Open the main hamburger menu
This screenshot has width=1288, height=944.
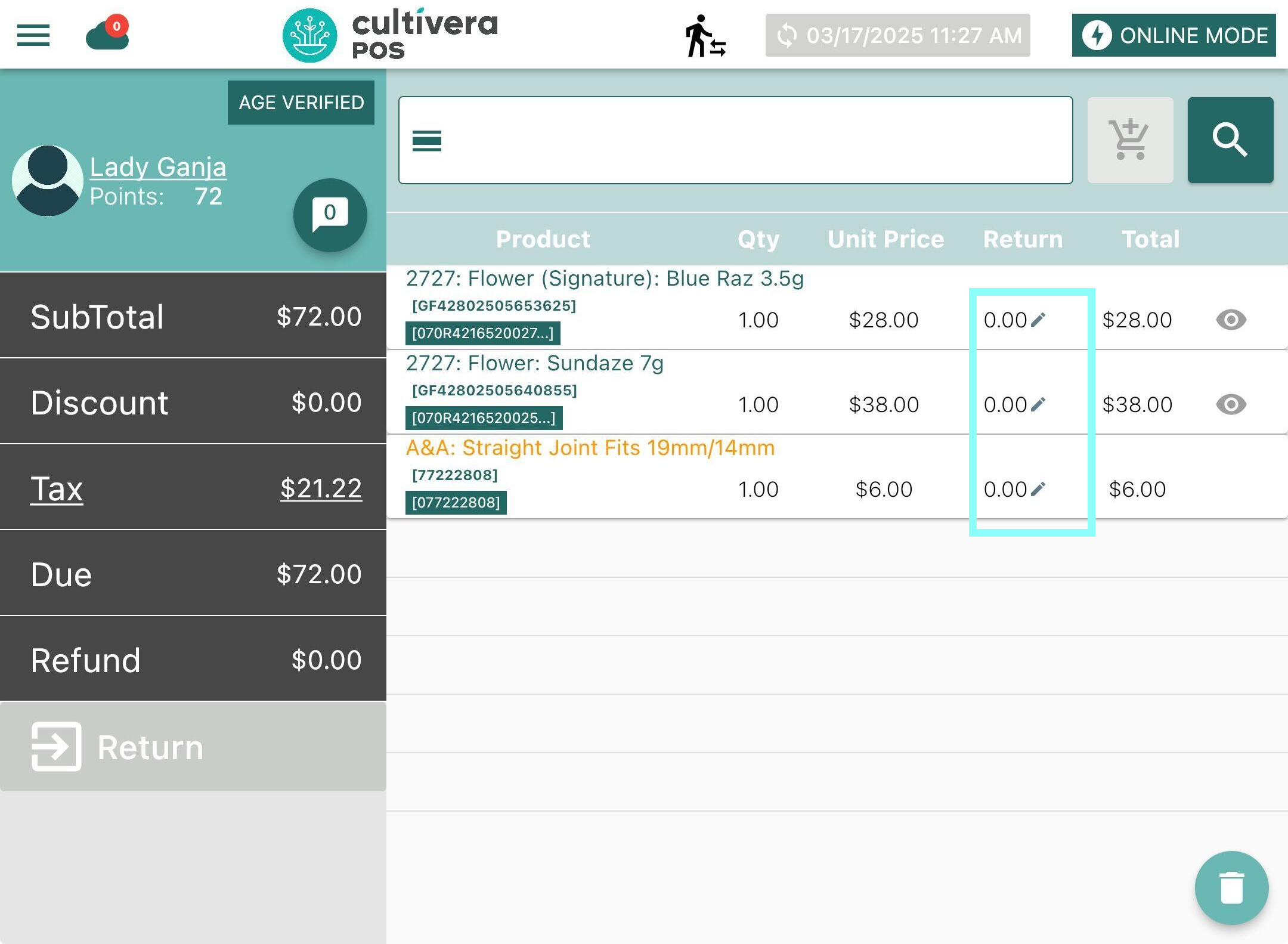(x=33, y=35)
